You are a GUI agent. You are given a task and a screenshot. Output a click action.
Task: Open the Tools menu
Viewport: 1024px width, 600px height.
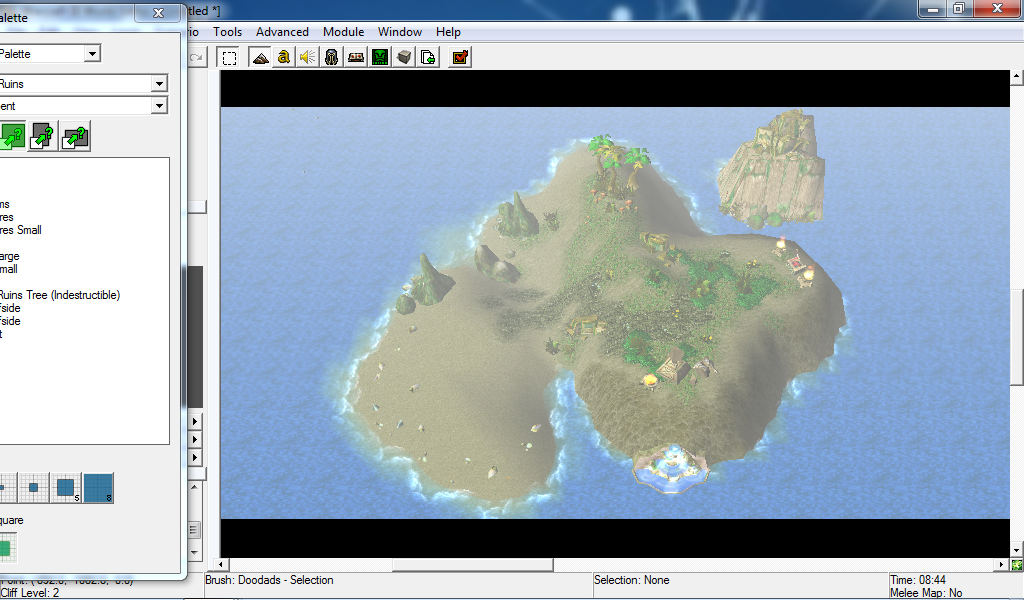click(227, 32)
